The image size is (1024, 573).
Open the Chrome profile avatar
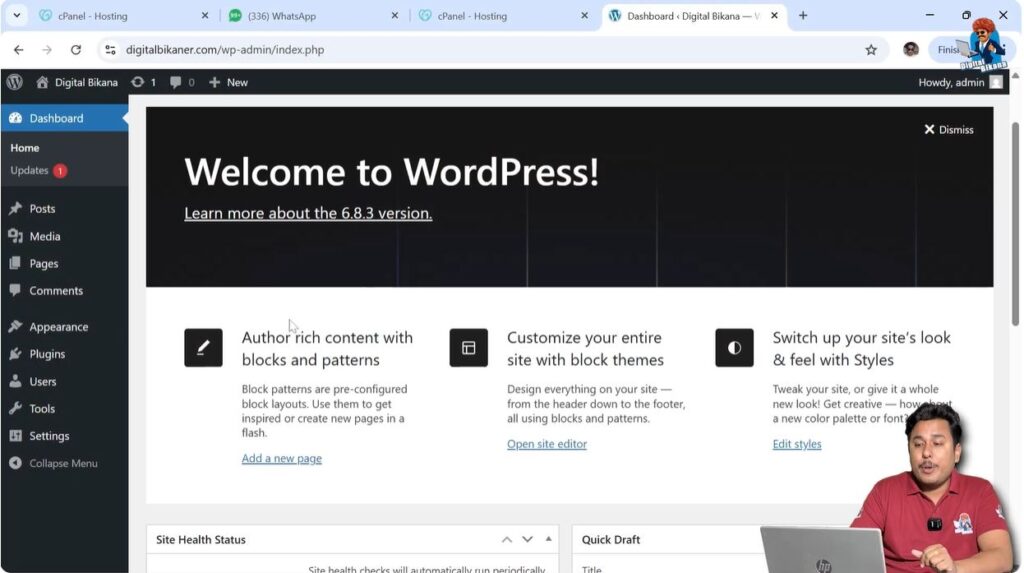coord(911,50)
